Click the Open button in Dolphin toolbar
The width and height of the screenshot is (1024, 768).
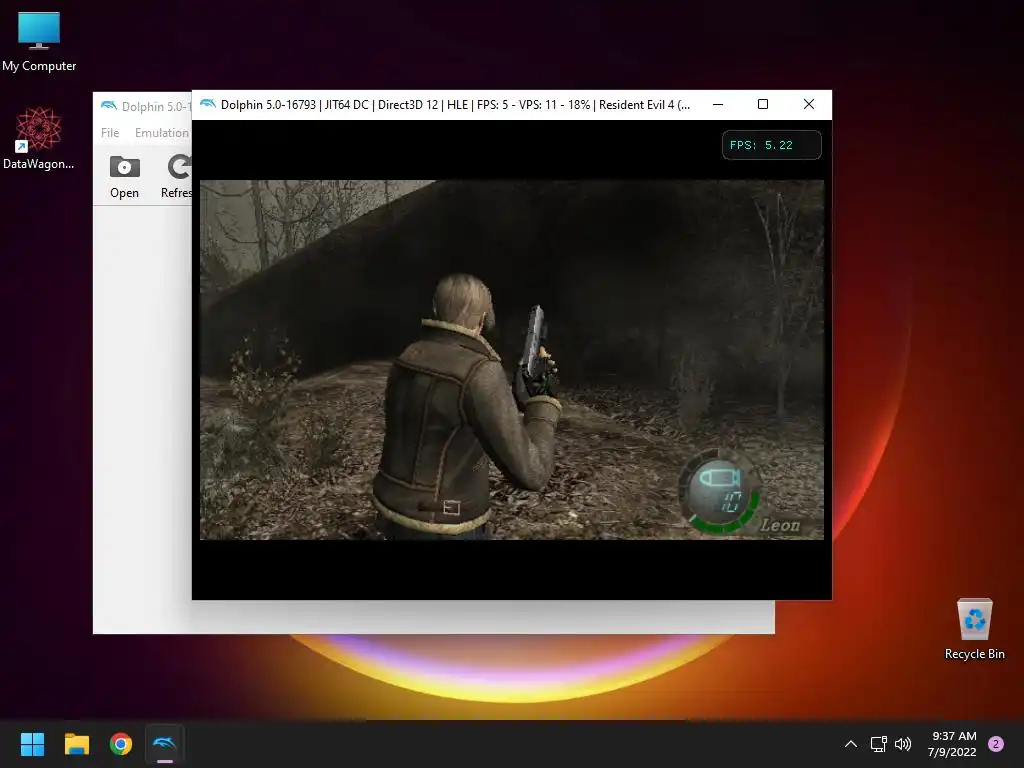(x=124, y=176)
